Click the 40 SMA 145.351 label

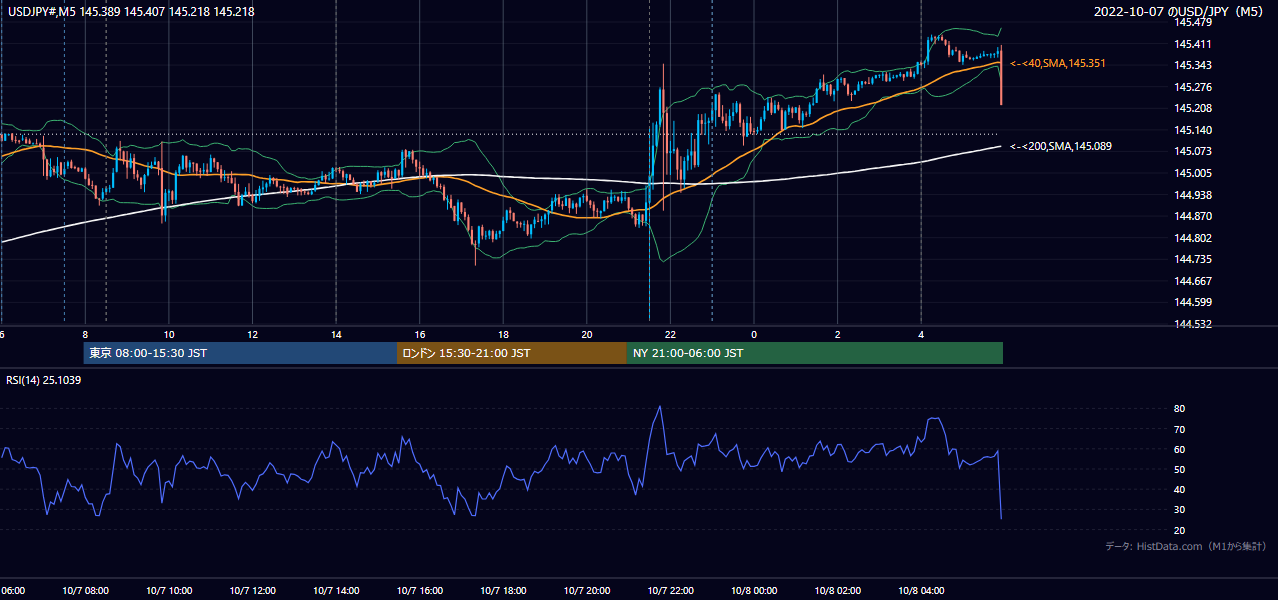pos(1058,63)
